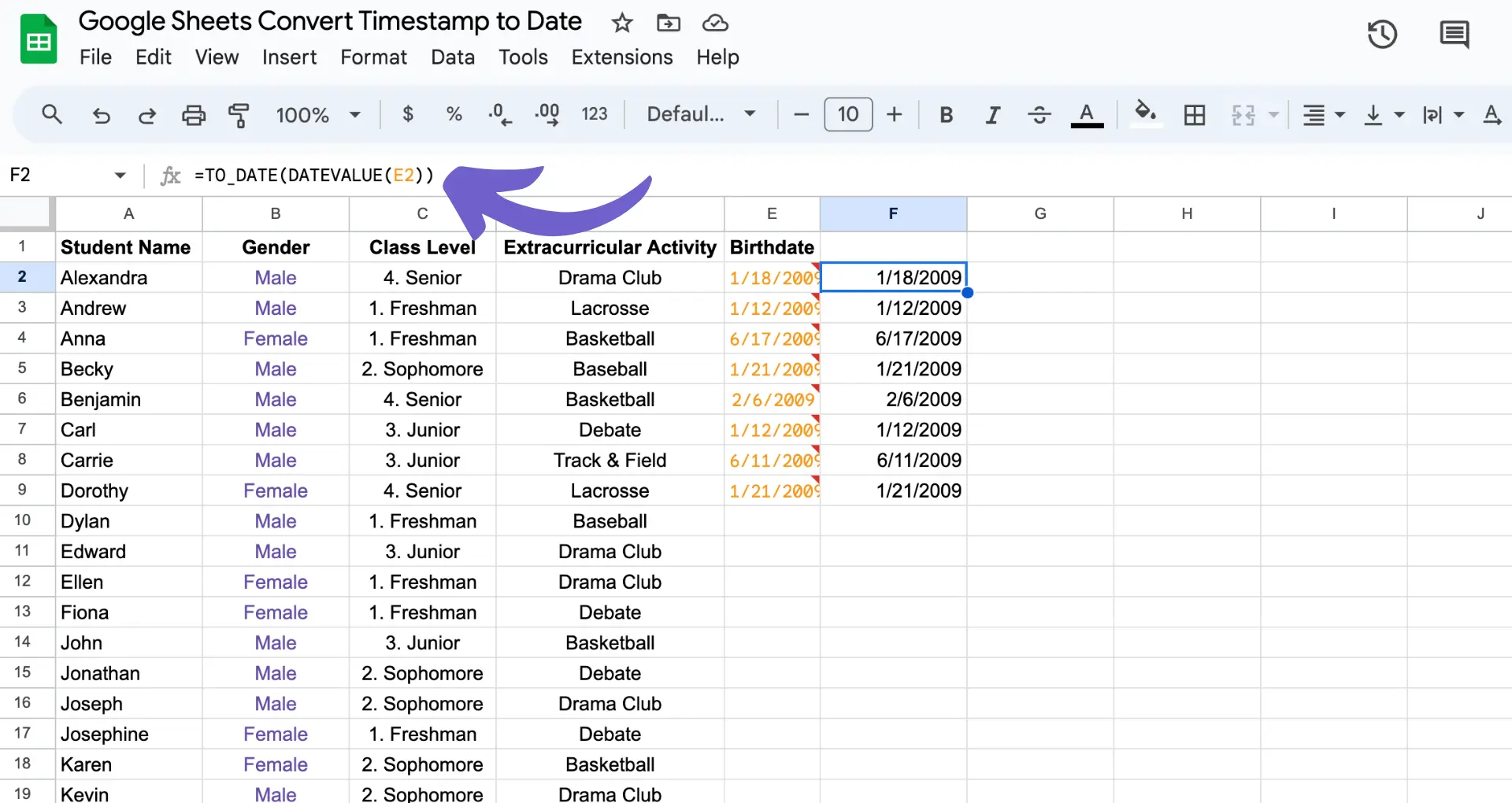Open version history clock icon
Viewport: 1512px width, 803px height.
point(1382,35)
